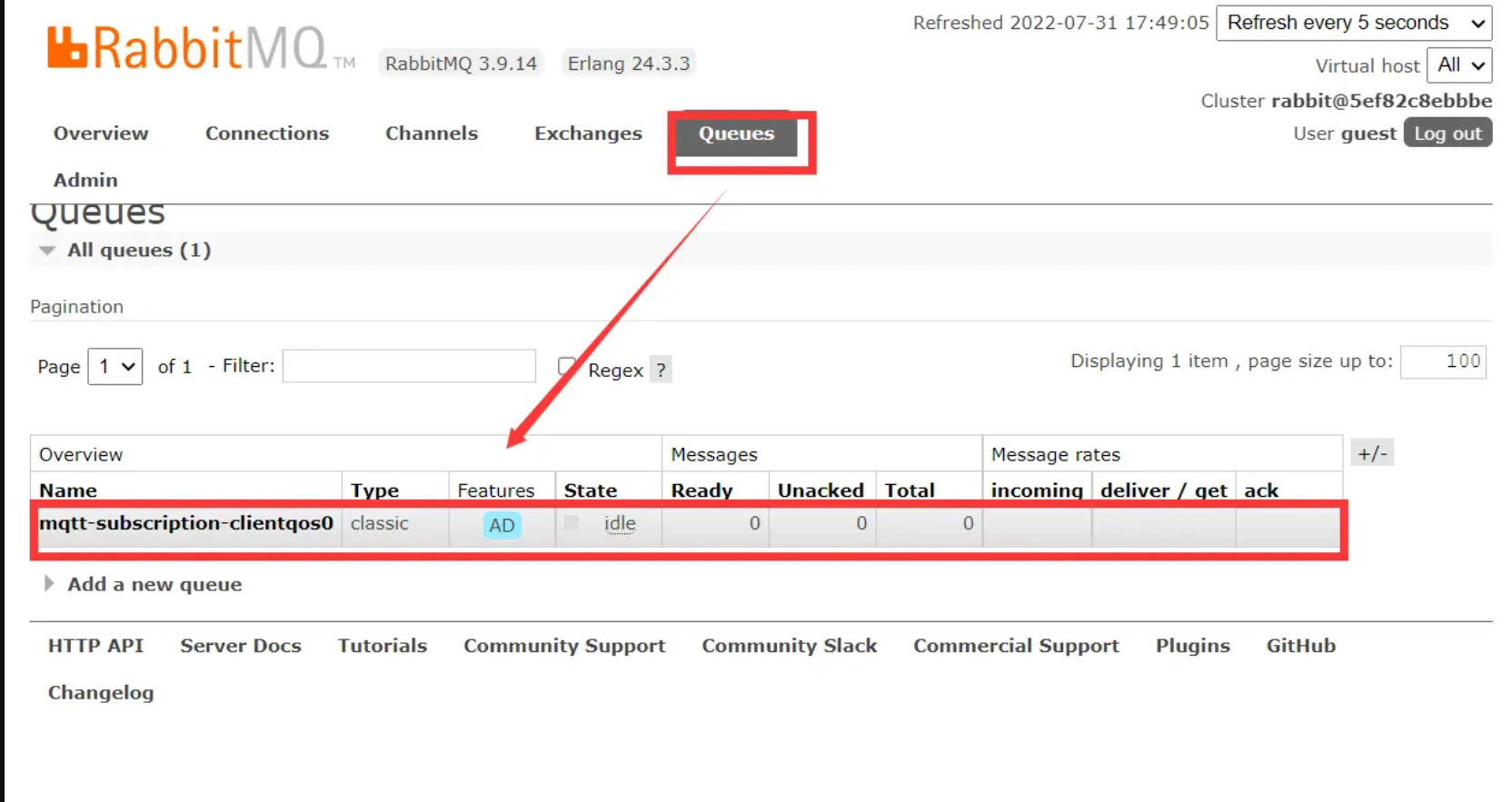This screenshot has width=1512, height=802.
Task: Open the Plugins link
Action: (1192, 646)
